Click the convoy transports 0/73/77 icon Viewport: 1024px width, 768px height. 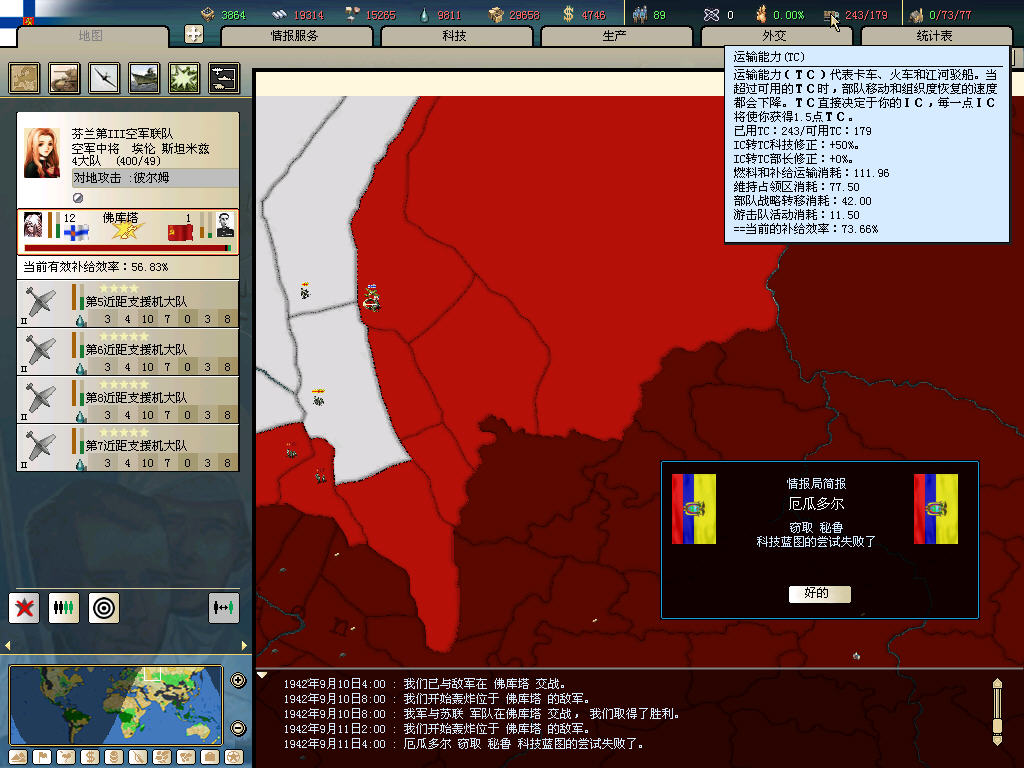tap(916, 14)
